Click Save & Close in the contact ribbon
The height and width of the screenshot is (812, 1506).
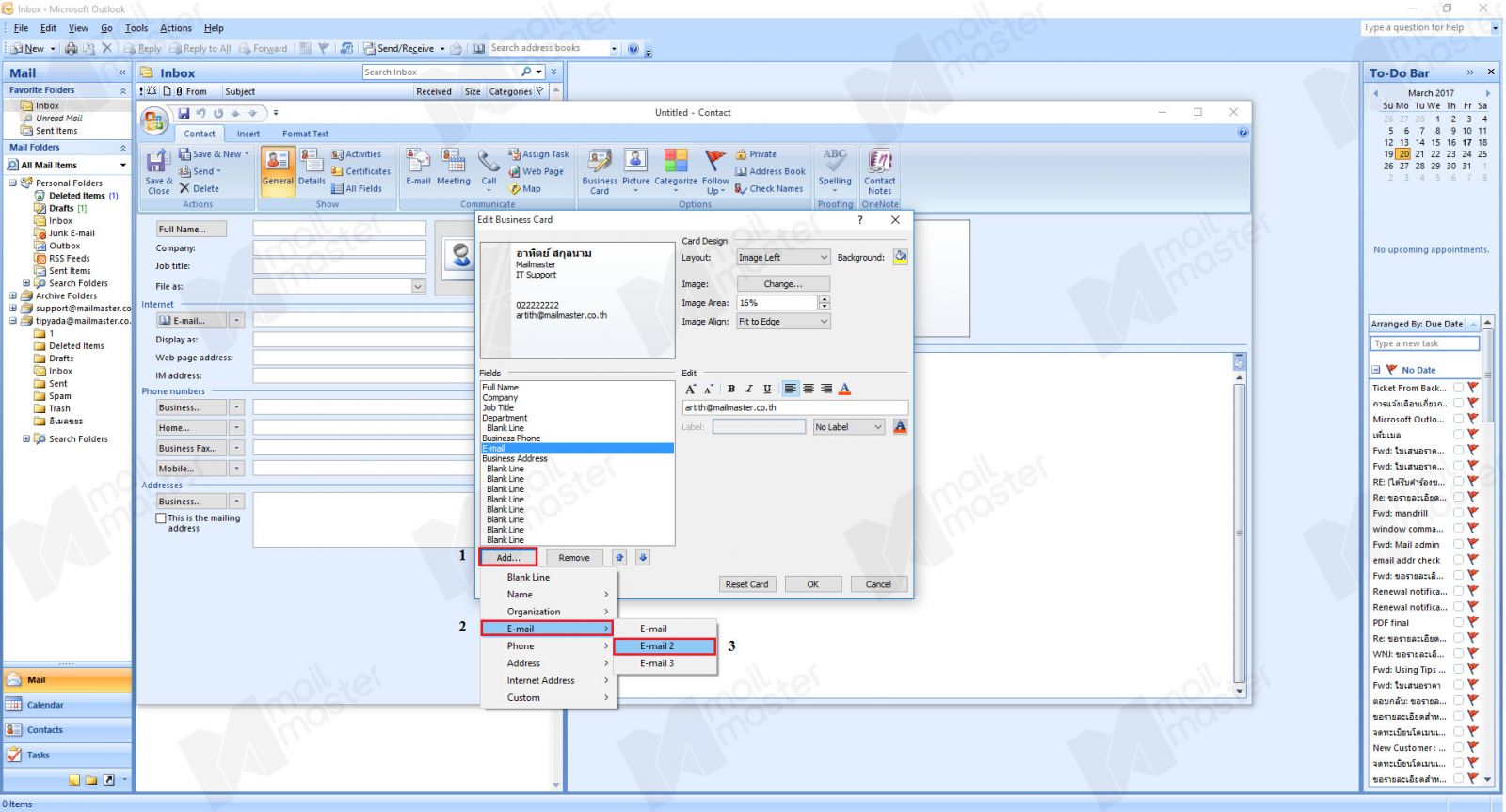(x=157, y=172)
